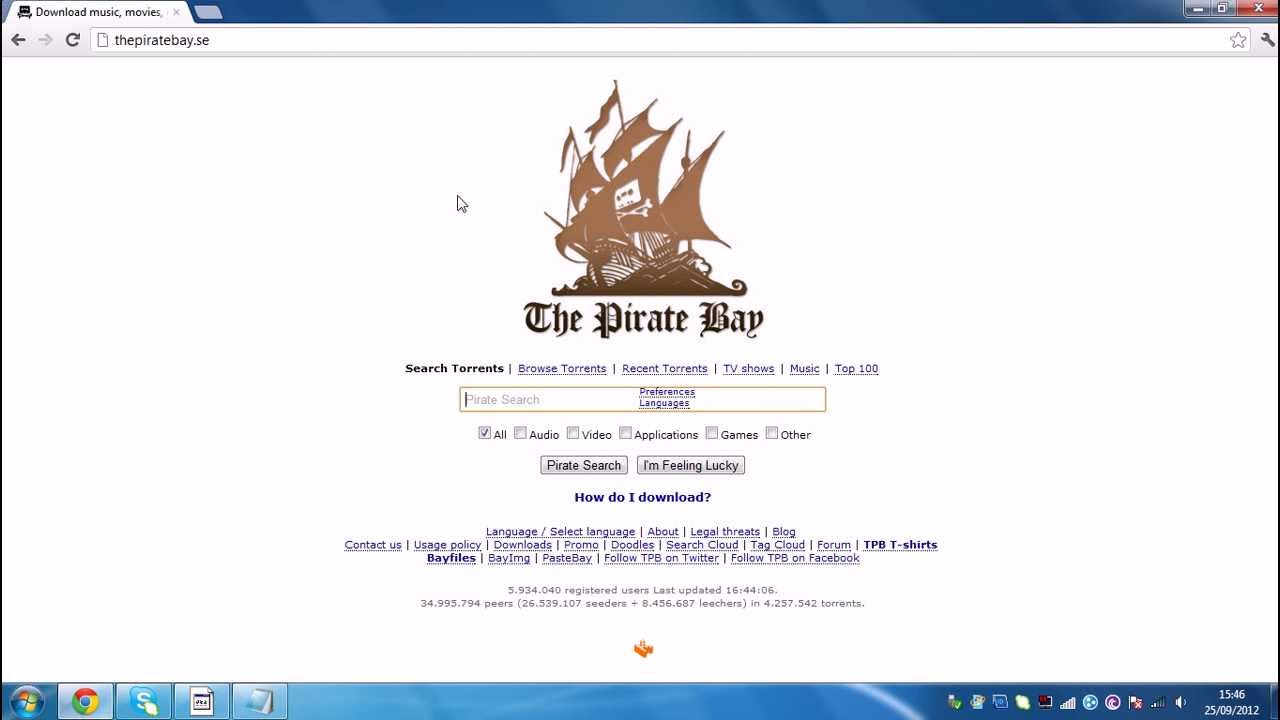Click the small orange icon below the statistics
Viewport: 1280px width, 720px height.
pyautogui.click(x=643, y=649)
